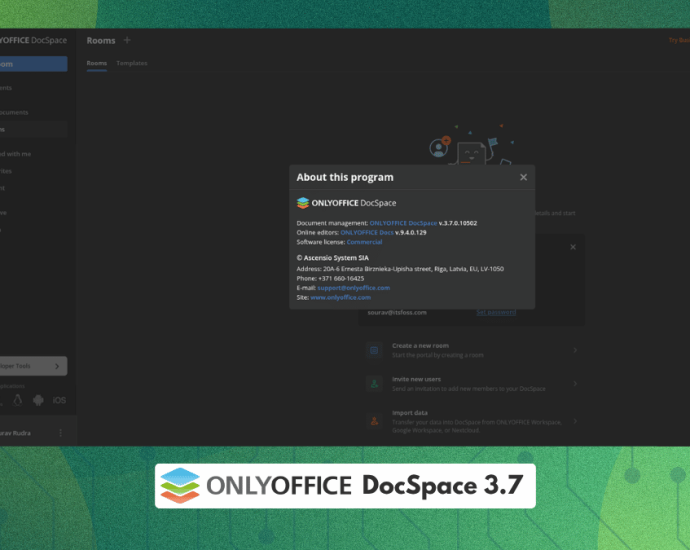Click the Create a new room icon
Viewport: 690px width, 550px height.
point(374,350)
